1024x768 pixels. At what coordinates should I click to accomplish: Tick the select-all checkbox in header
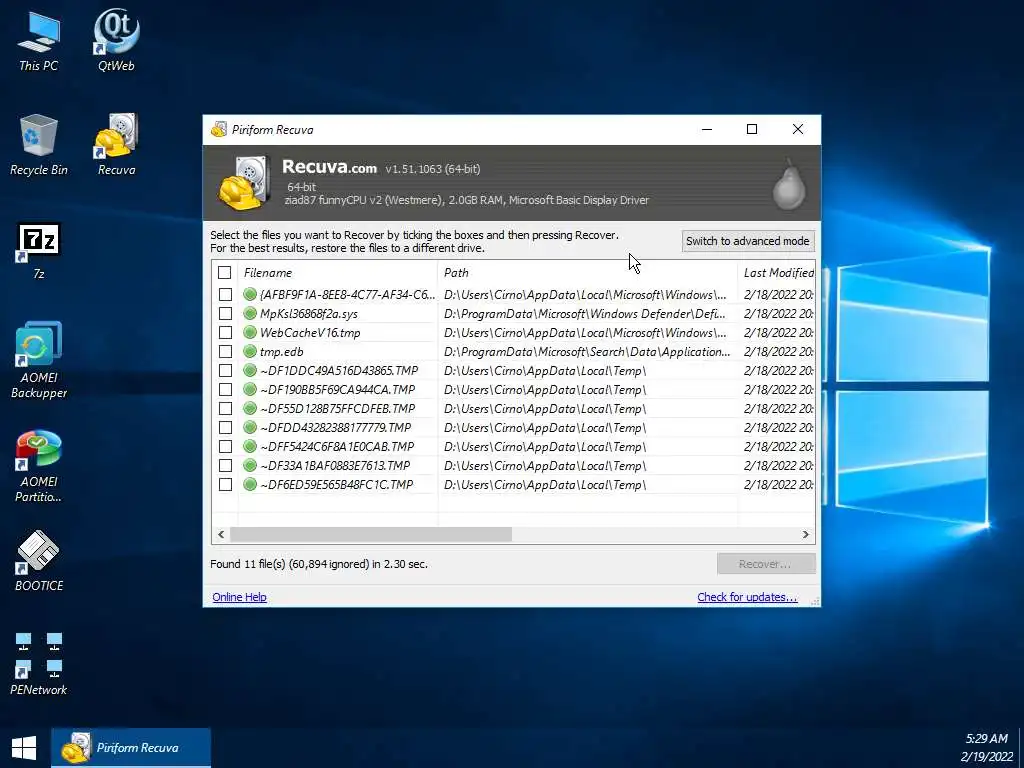tap(225, 272)
